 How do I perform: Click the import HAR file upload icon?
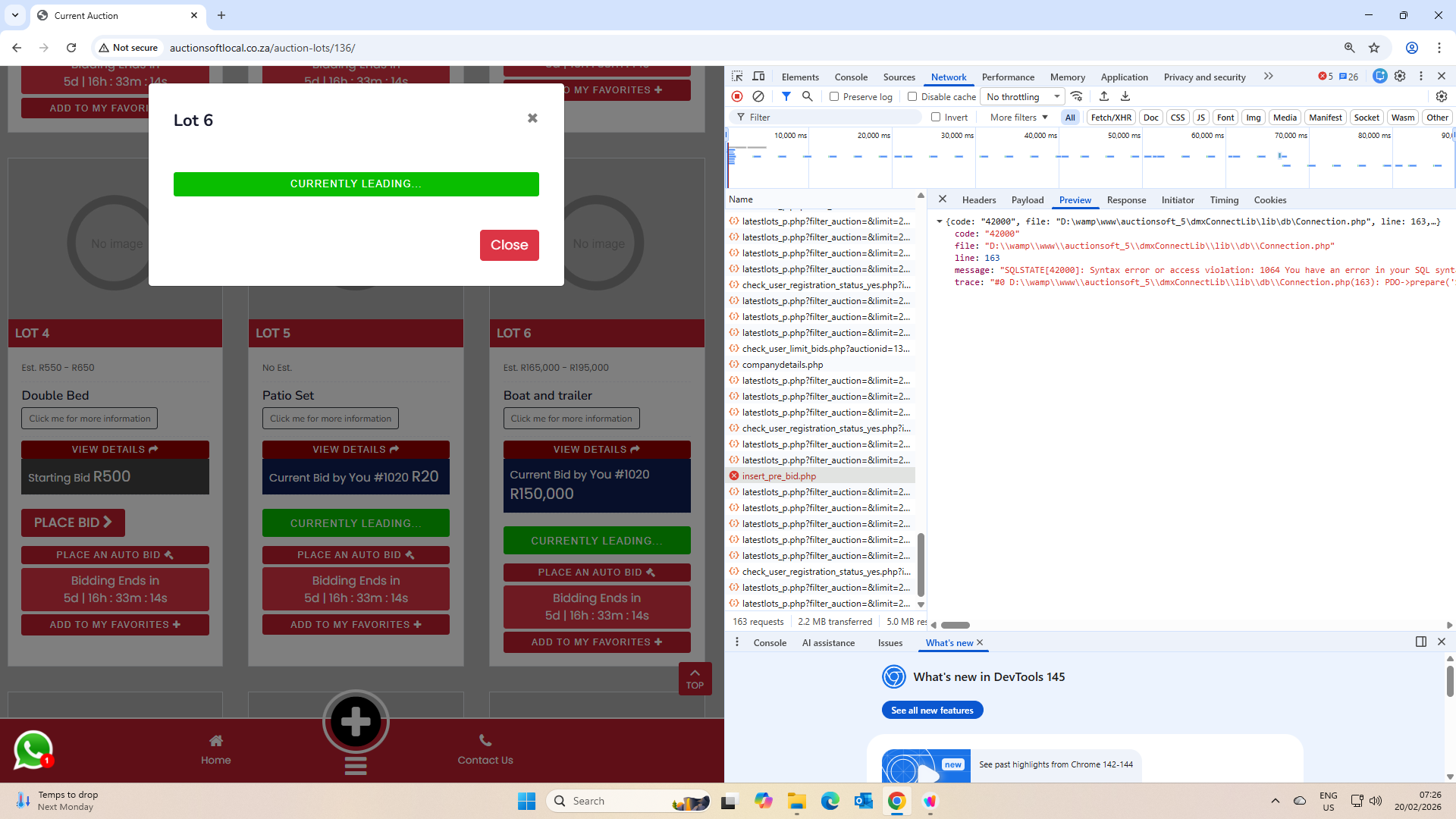pos(1104,96)
